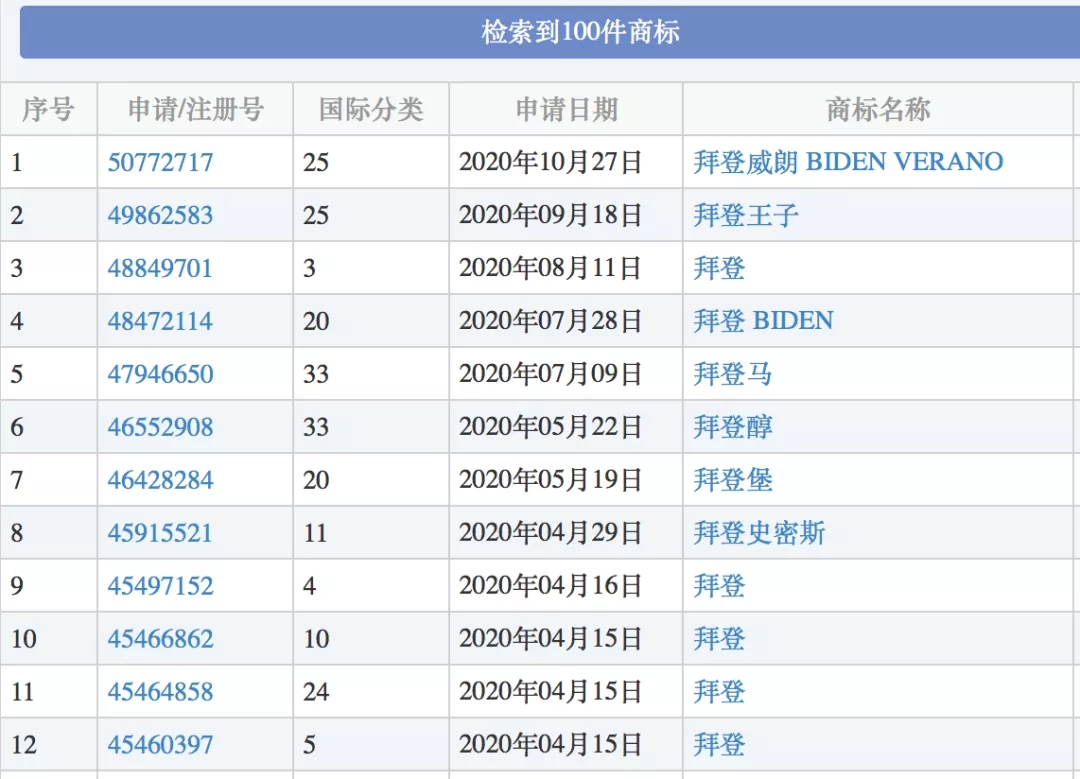
Task: Click the 46428284 number link
Action: pyautogui.click(x=160, y=481)
